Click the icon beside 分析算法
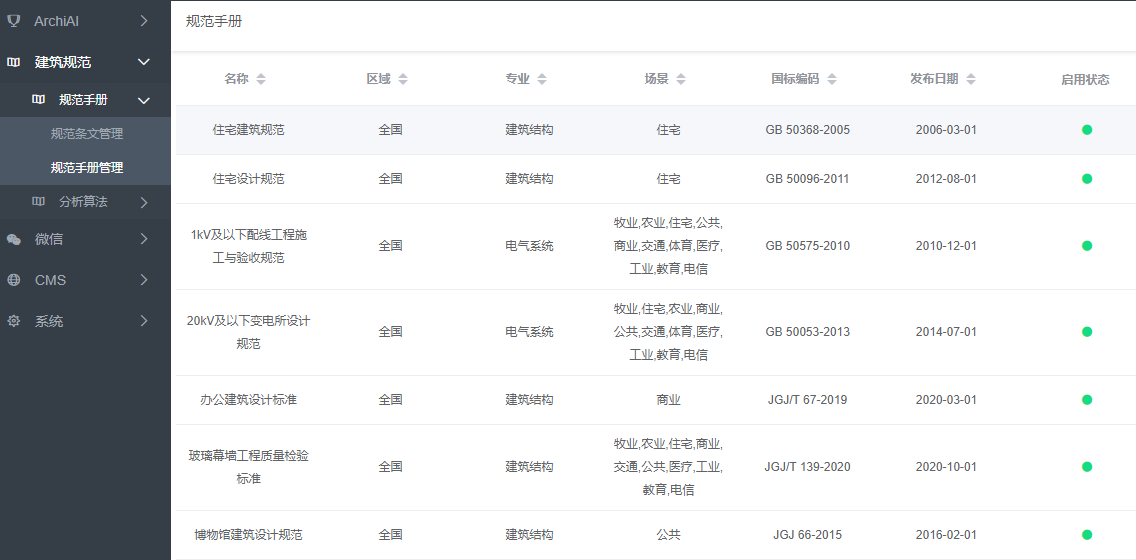The height and width of the screenshot is (560, 1136). pos(38,201)
